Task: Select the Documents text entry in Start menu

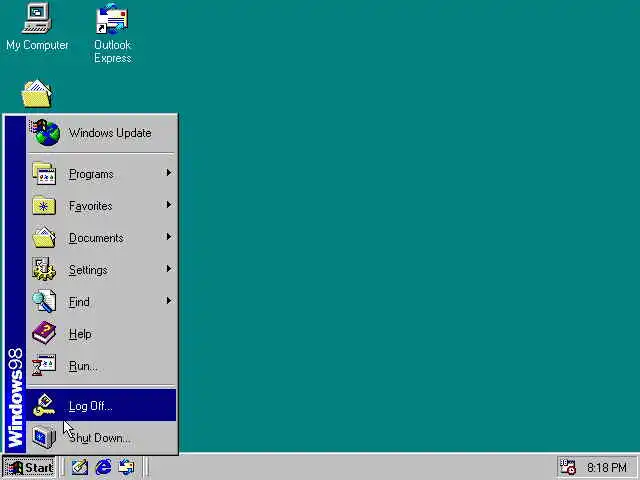Action: click(96, 238)
